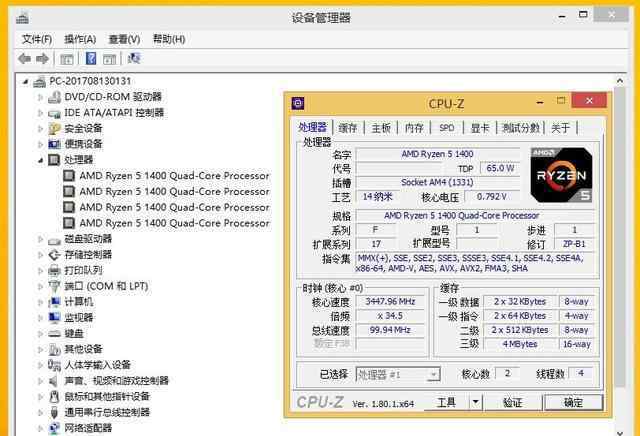Minimize the CPU-Z window

(540, 102)
